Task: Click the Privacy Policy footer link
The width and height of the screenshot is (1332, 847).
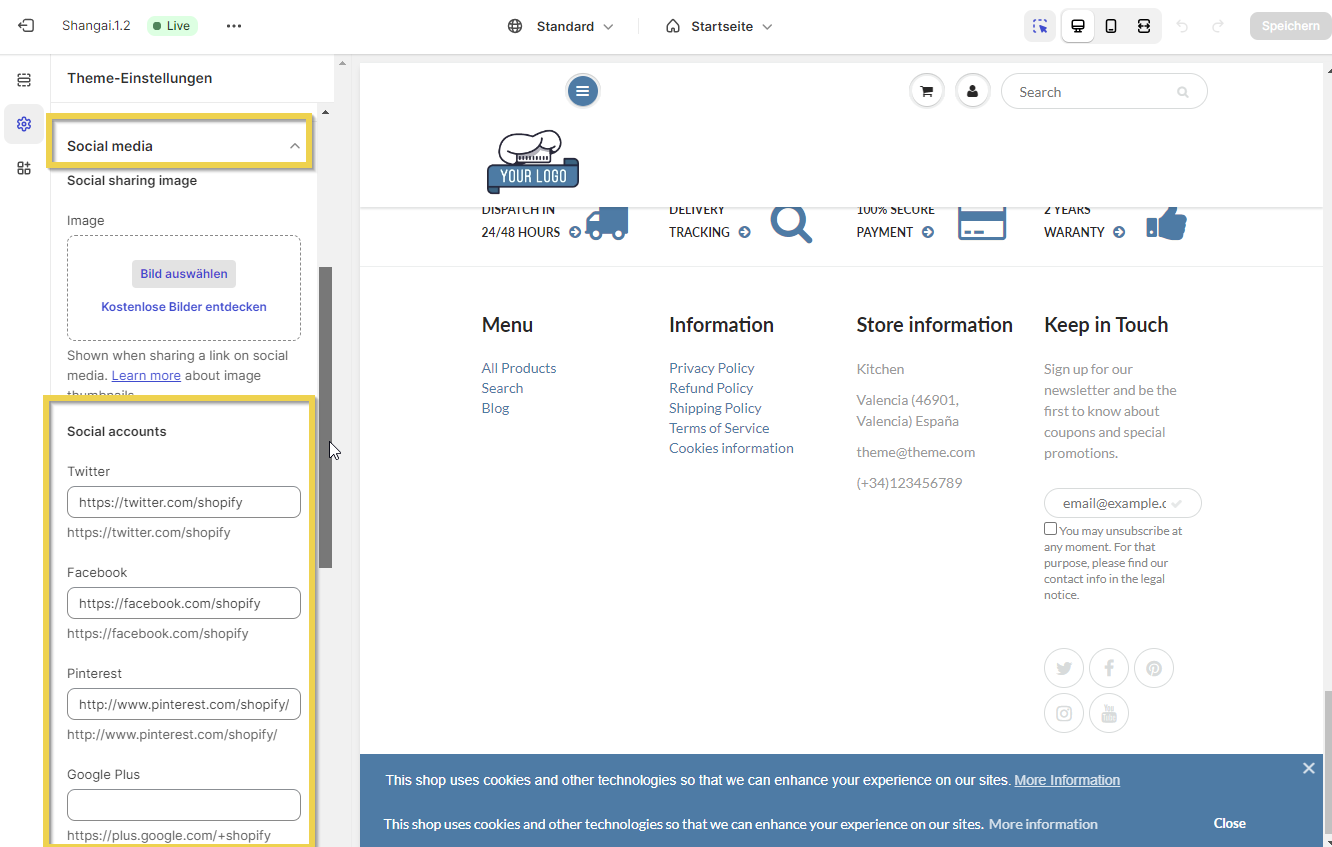Action: coord(711,368)
